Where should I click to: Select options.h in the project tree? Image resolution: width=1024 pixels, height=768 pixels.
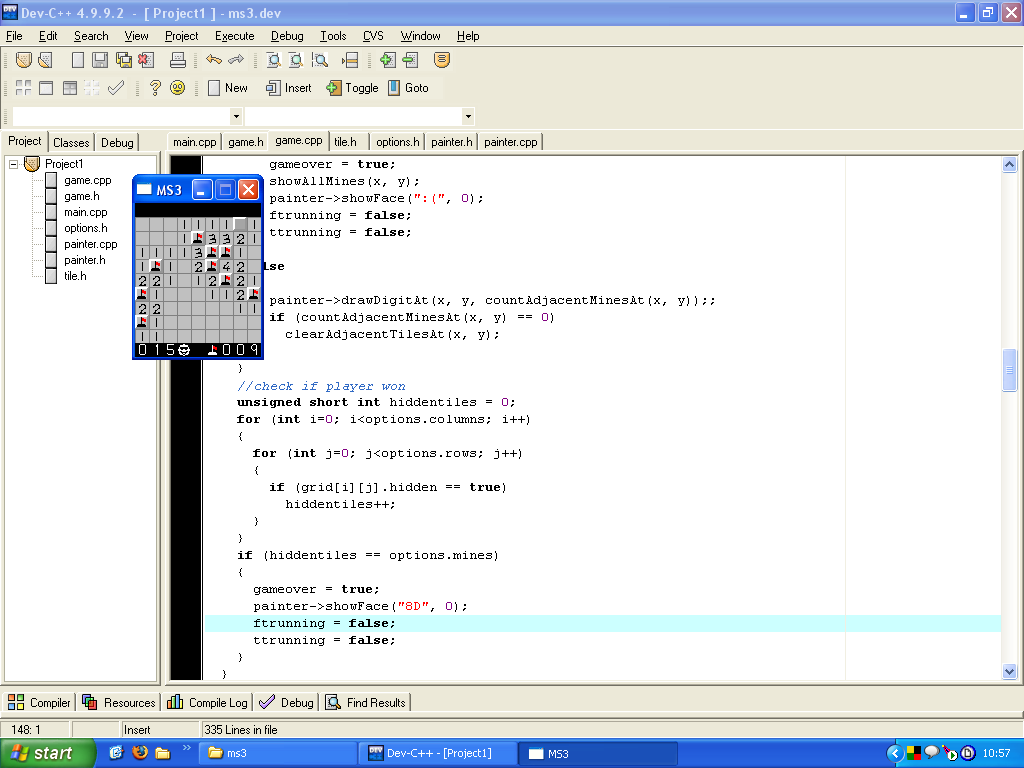pyautogui.click(x=85, y=228)
